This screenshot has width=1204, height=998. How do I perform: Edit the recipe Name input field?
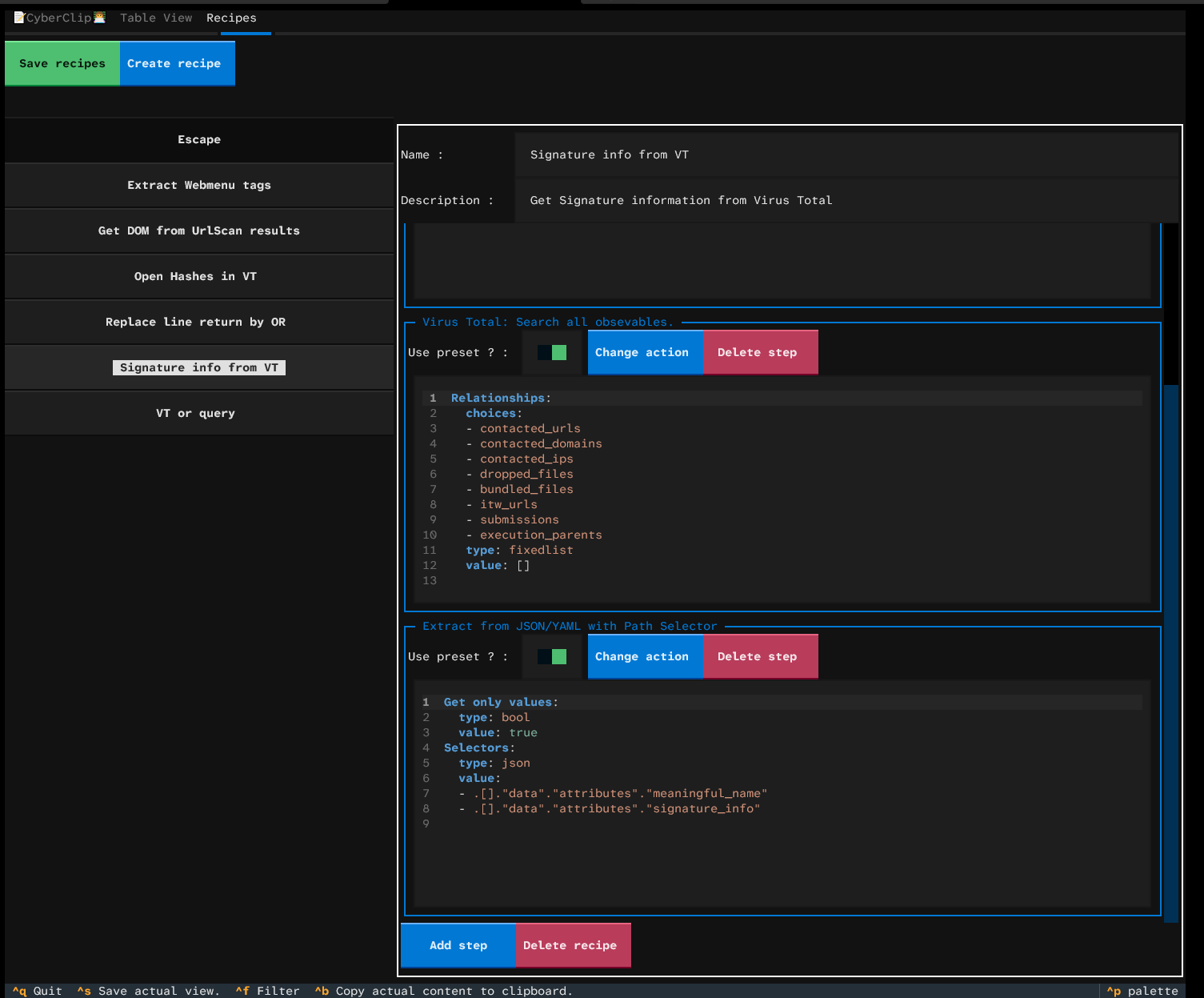point(848,154)
